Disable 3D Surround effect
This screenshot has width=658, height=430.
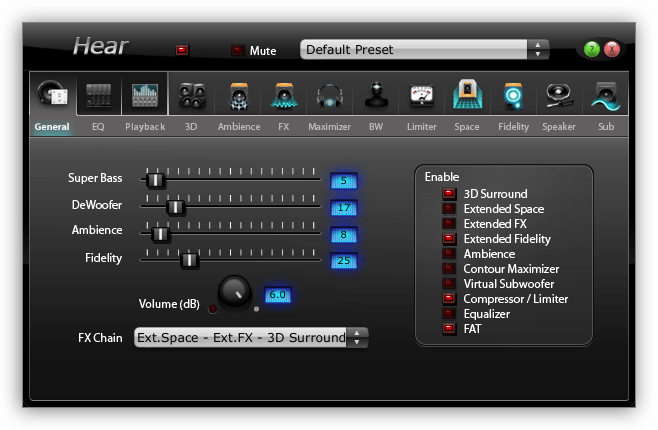click(448, 193)
